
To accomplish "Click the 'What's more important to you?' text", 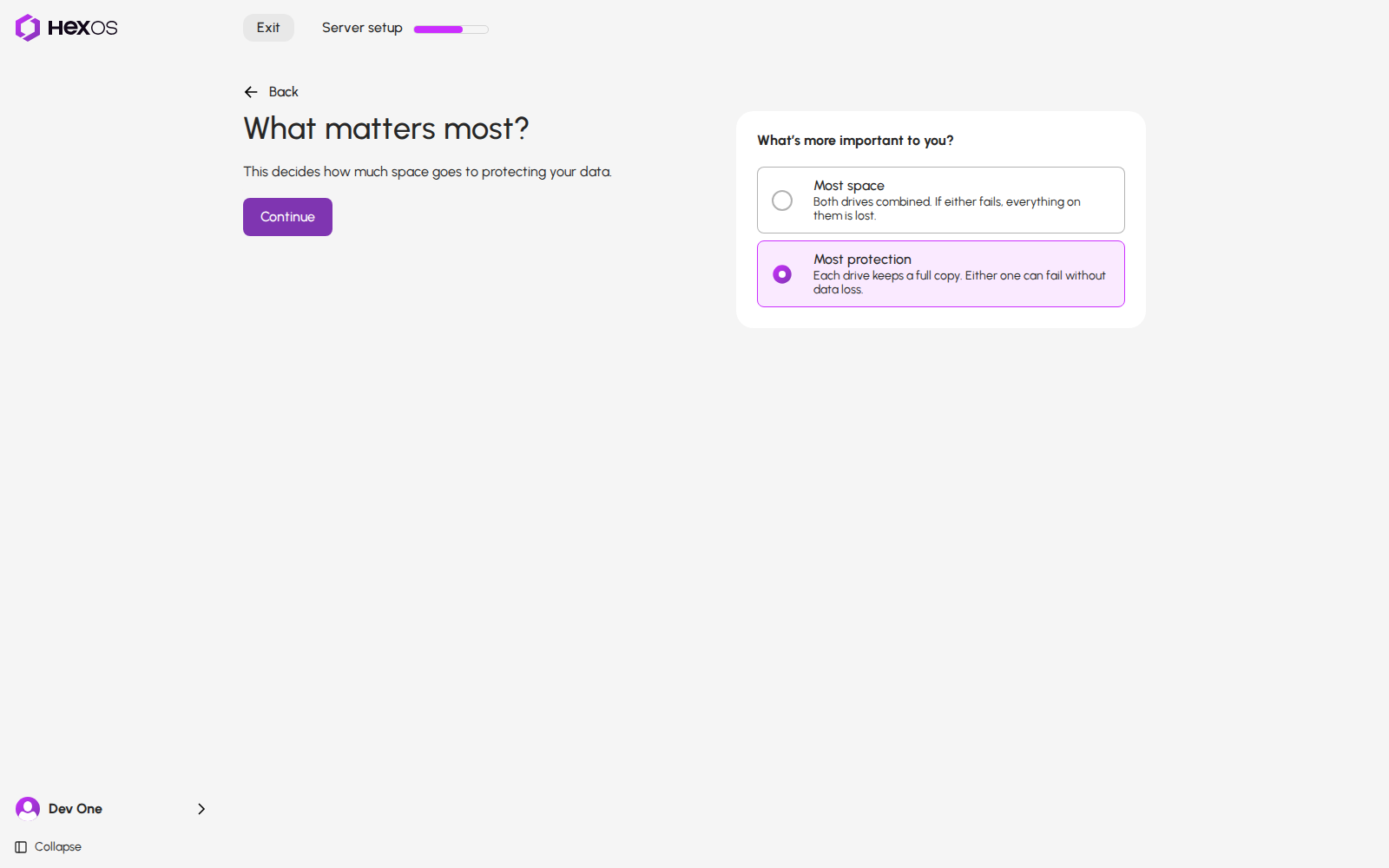I will (x=855, y=141).
